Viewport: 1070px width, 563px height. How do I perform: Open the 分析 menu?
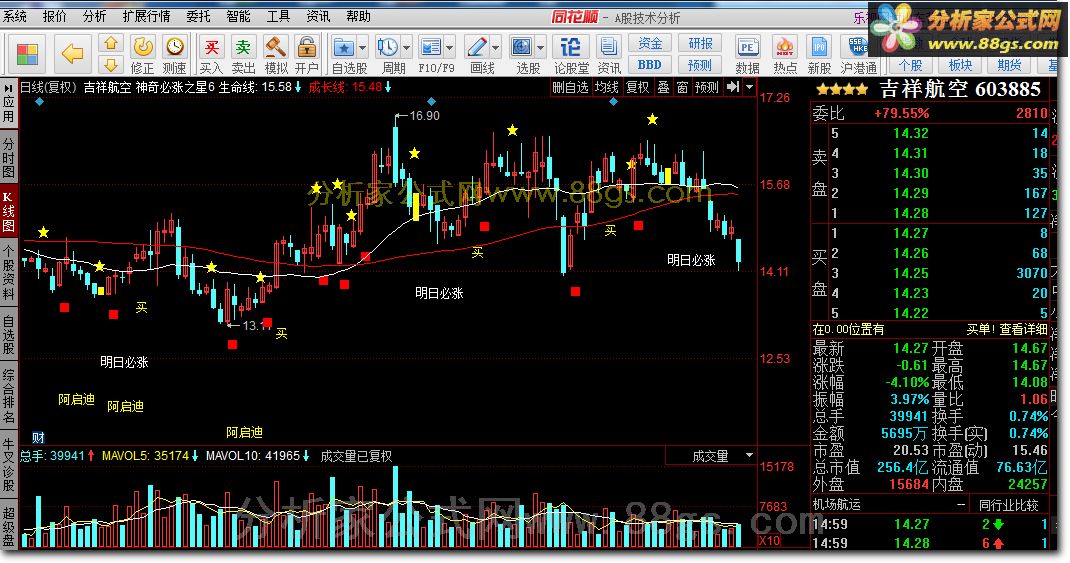94,16
